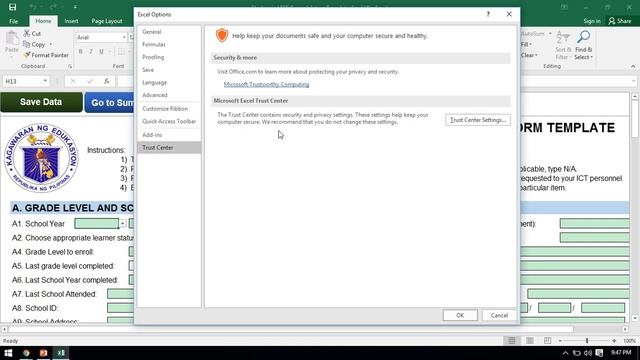Click the A8 School ID field
The width and height of the screenshot is (640, 360).
tap(120, 308)
